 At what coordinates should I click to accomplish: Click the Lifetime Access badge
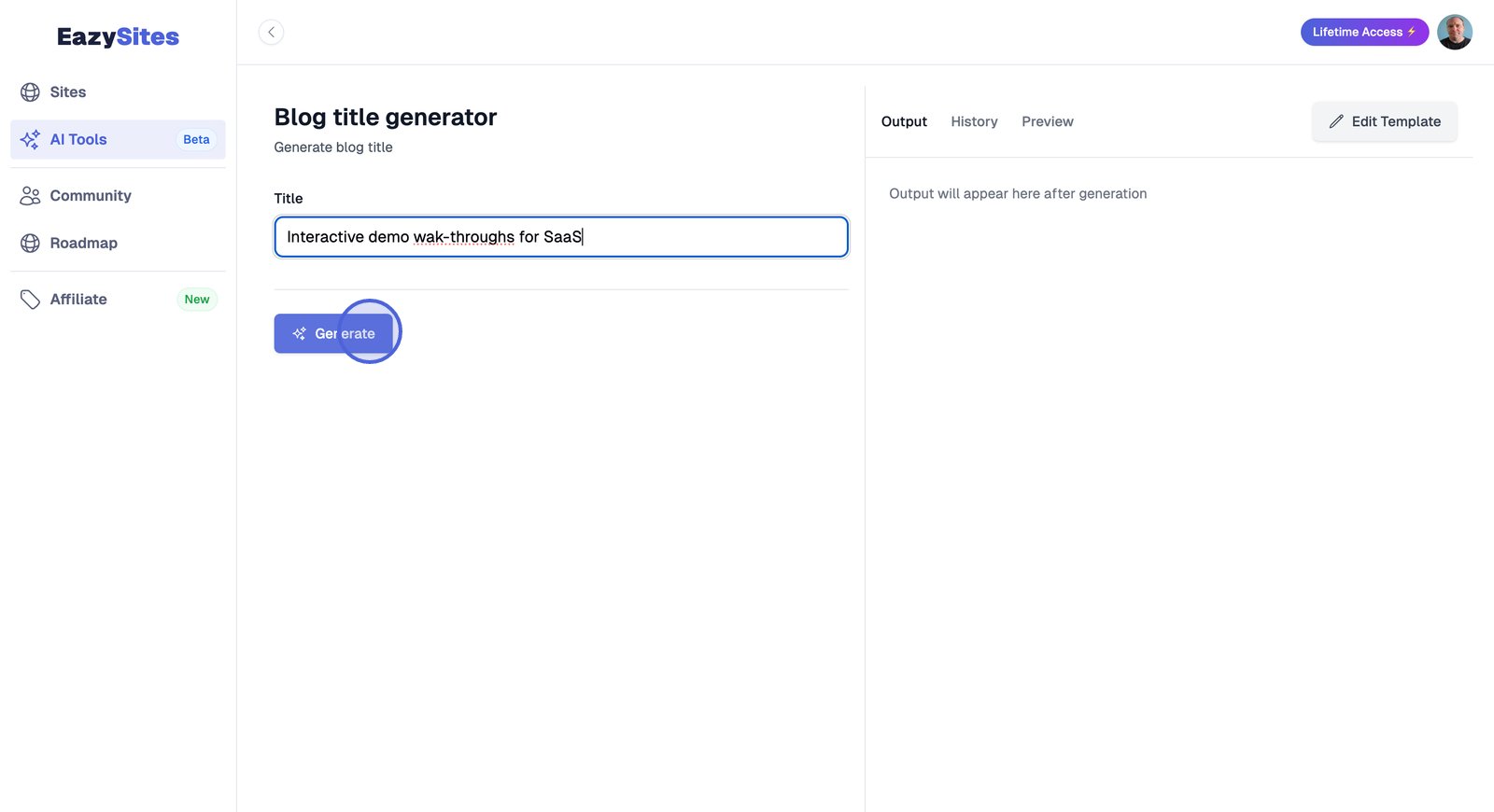1363,33
